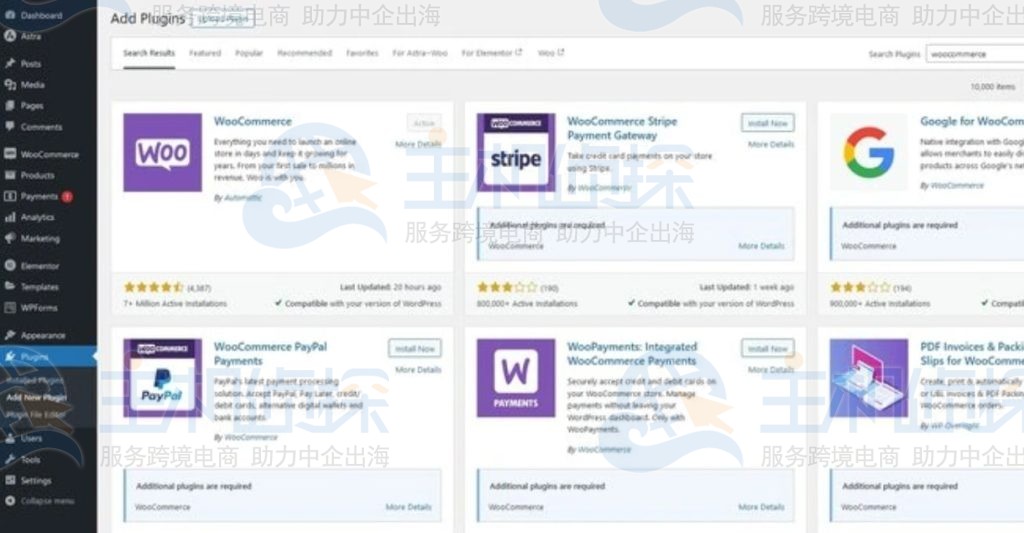Click the WooPayments W Payments thumbnail
This screenshot has height=533, width=1024.
pyautogui.click(x=516, y=378)
